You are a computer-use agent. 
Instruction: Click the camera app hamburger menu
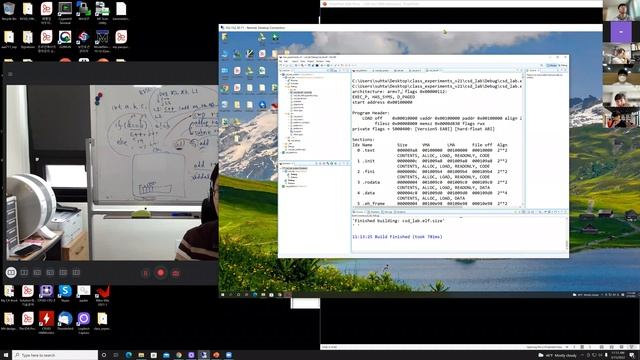click(10, 74)
